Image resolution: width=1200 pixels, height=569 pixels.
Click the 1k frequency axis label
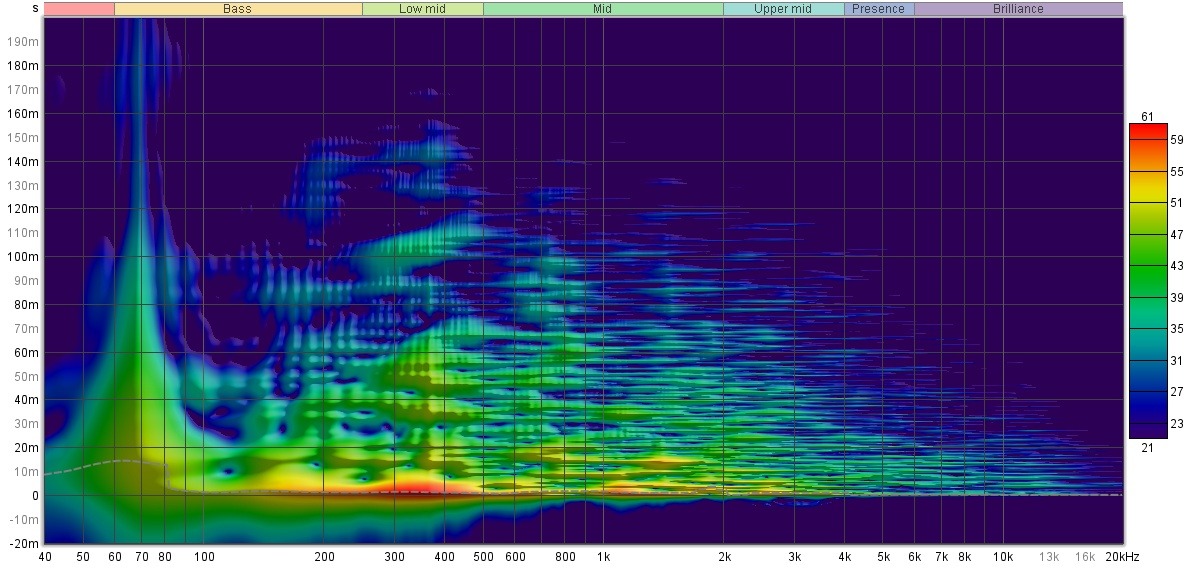[603, 557]
